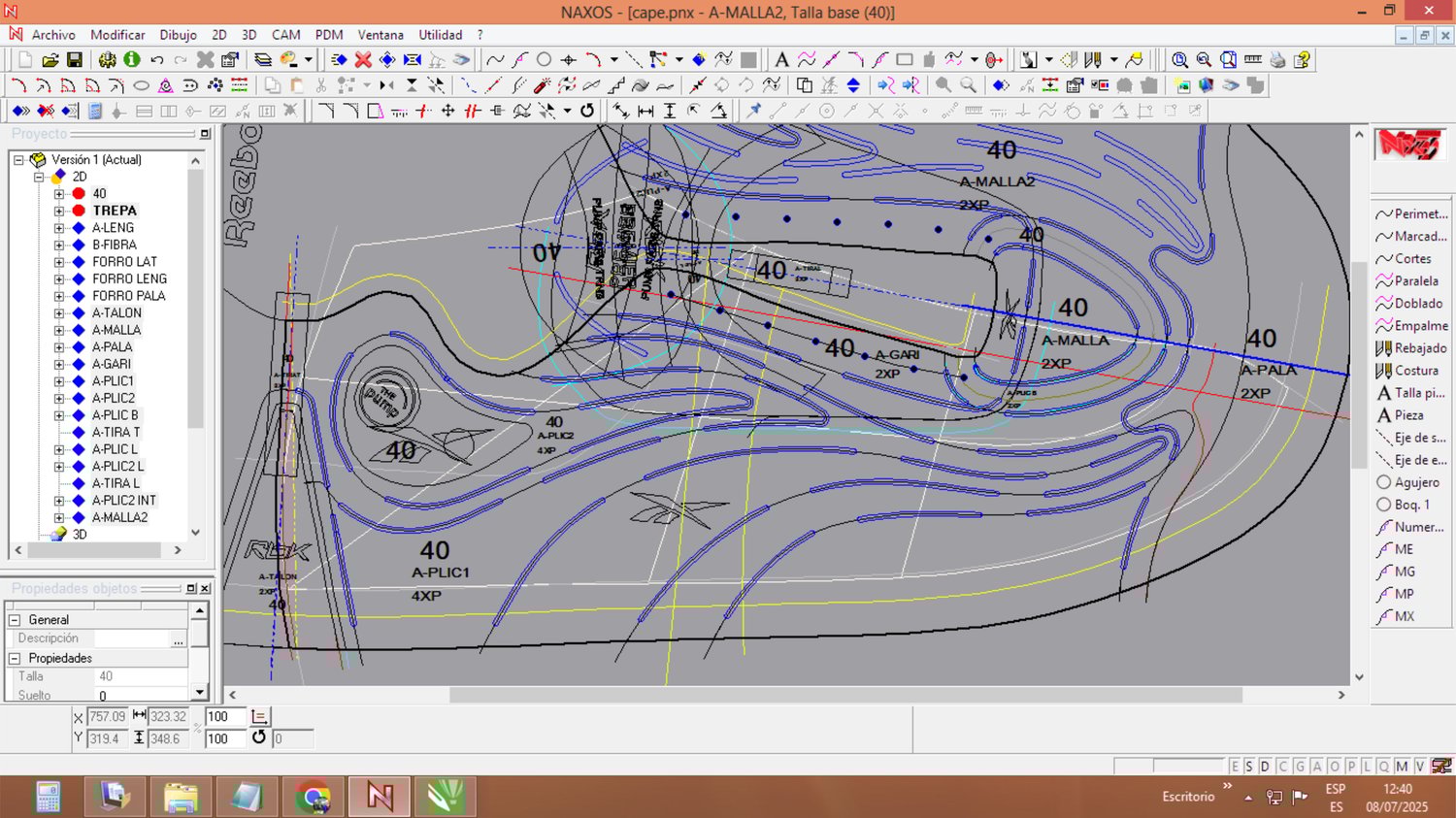Open help with the question mark icon

pos(1303,60)
